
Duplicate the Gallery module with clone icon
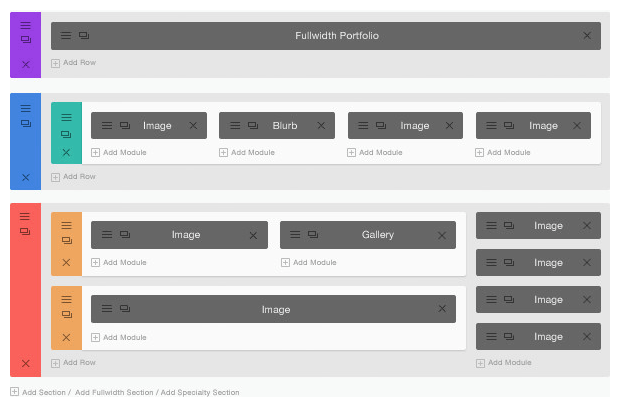[x=313, y=235]
